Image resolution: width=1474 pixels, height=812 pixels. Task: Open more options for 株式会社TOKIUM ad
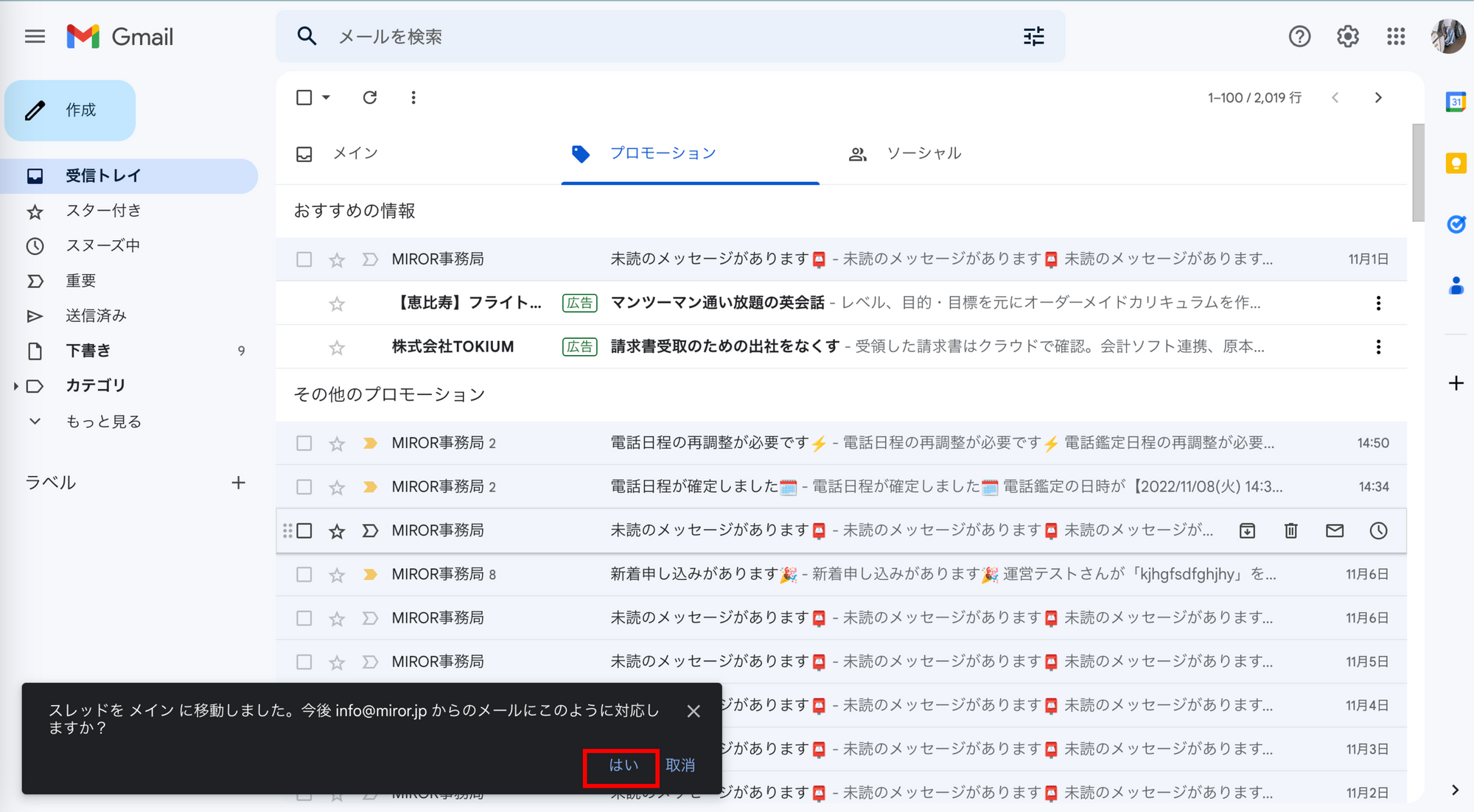coord(1378,347)
